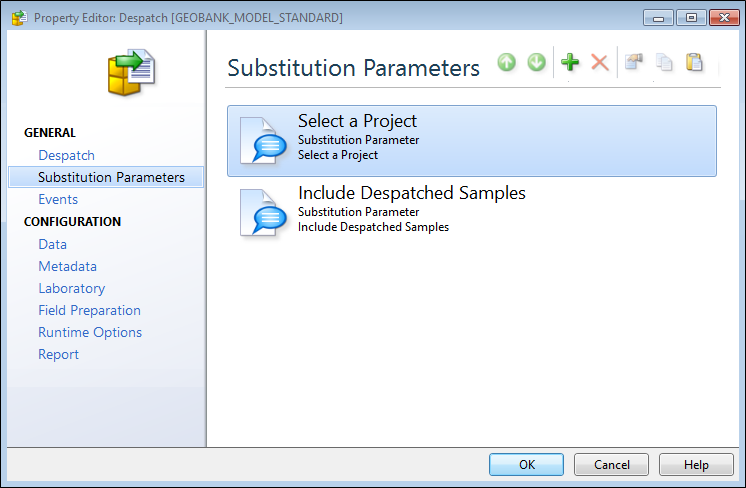The image size is (746, 488).
Task: Open the Despatch page in the sidebar
Action: click(x=67, y=156)
